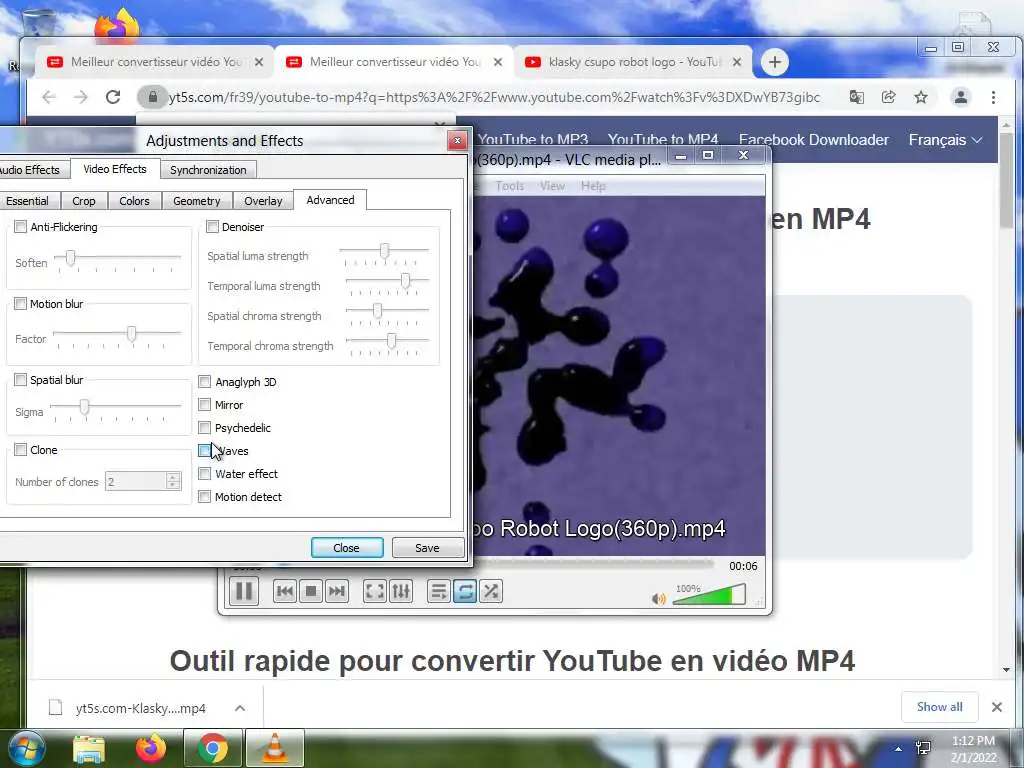The image size is (1024, 768).
Task: Open the Geometry tab
Action: click(197, 201)
